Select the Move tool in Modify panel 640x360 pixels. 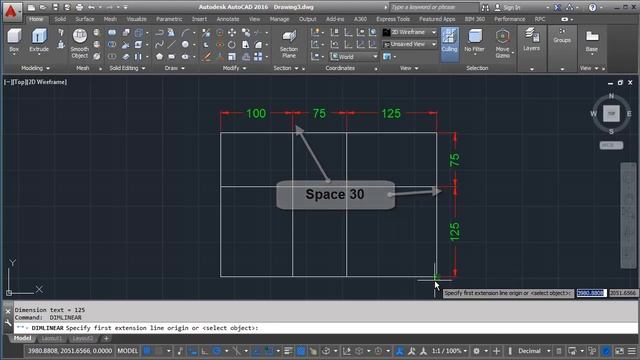pyautogui.click(x=232, y=33)
